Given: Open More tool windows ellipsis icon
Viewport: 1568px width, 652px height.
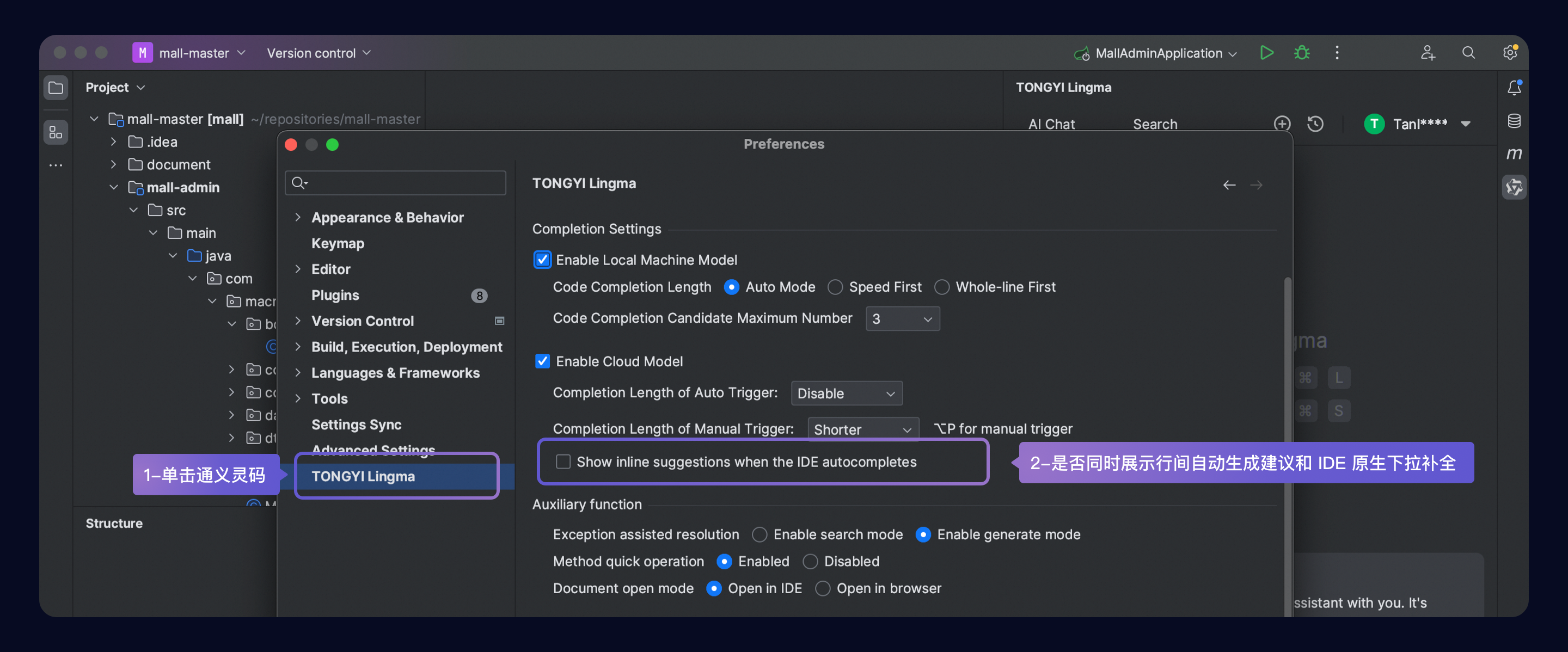Looking at the screenshot, I should click(x=56, y=165).
